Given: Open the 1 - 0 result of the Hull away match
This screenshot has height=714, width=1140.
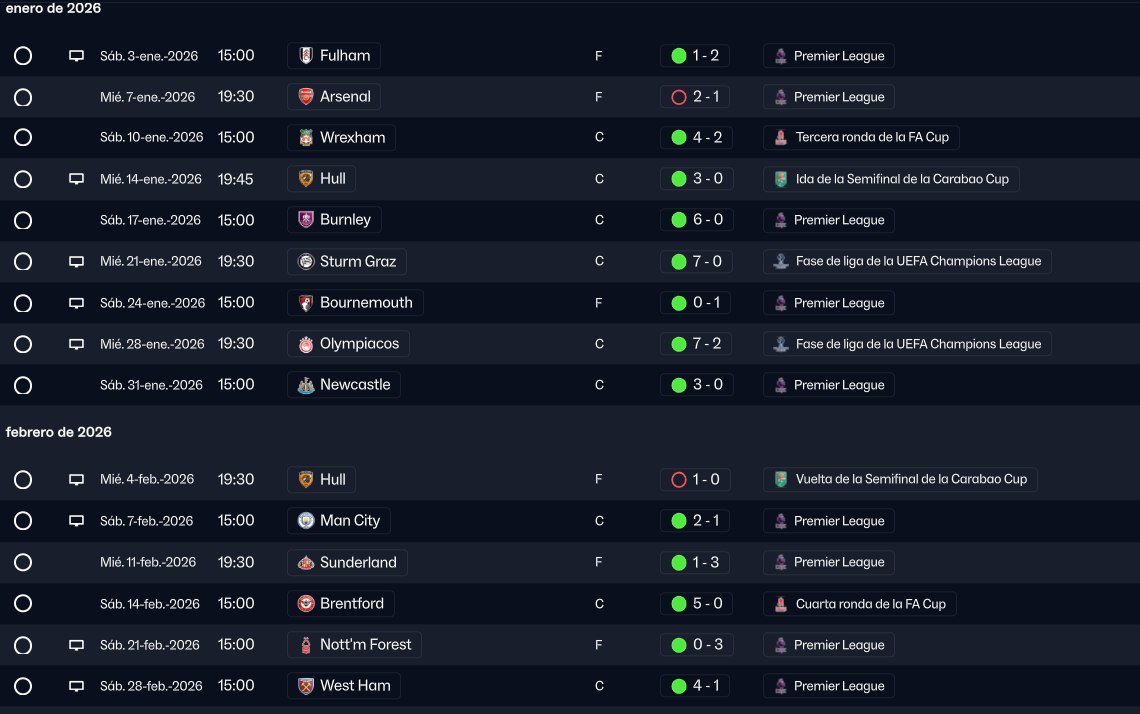Looking at the screenshot, I should click(x=695, y=479).
